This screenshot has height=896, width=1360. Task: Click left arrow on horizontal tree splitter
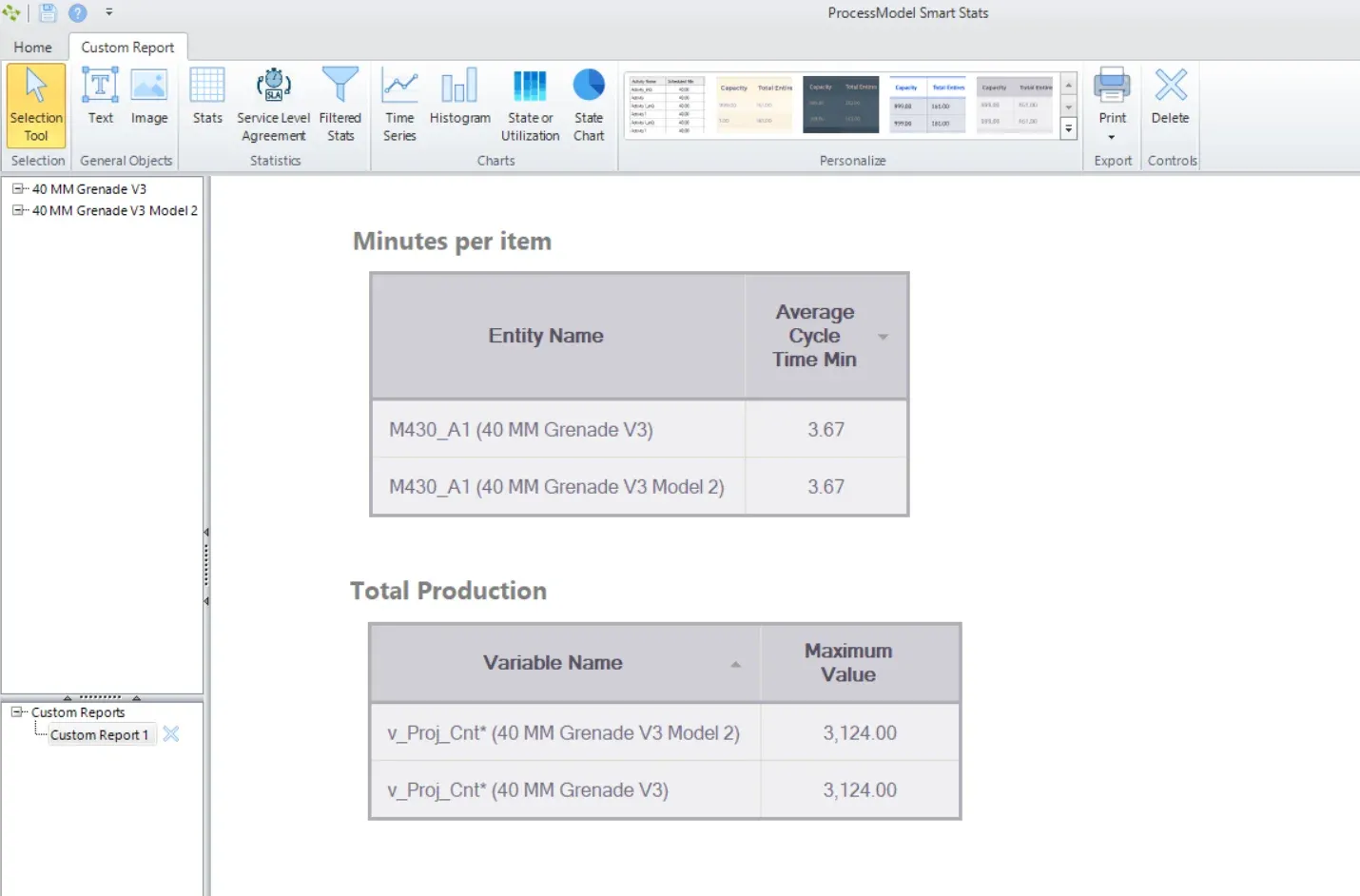[67, 697]
